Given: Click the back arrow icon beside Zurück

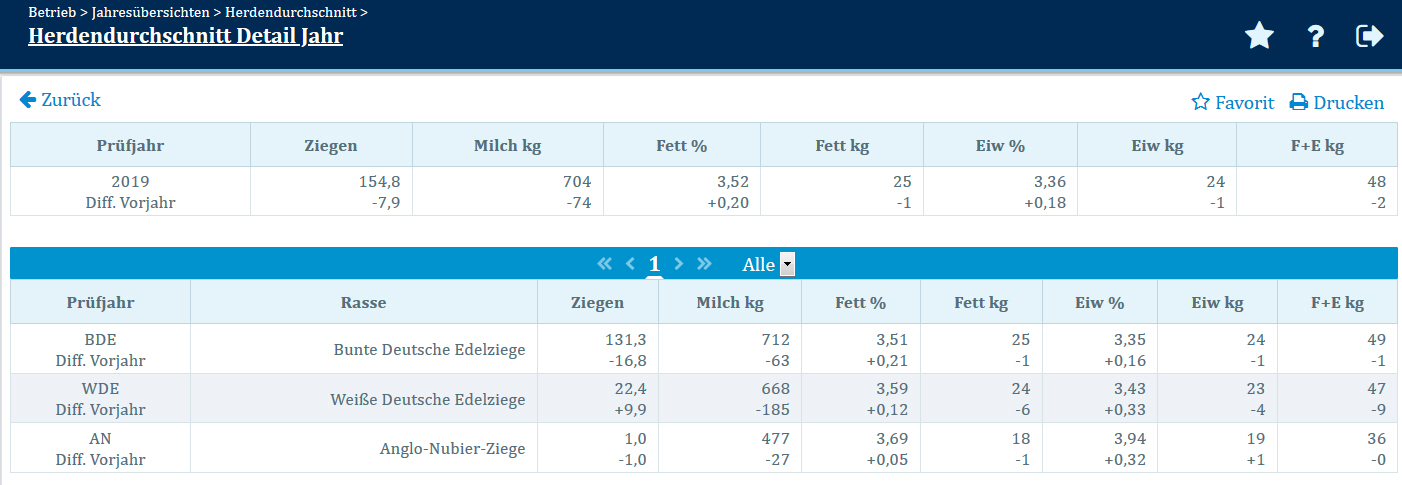Looking at the screenshot, I should pos(28,100).
